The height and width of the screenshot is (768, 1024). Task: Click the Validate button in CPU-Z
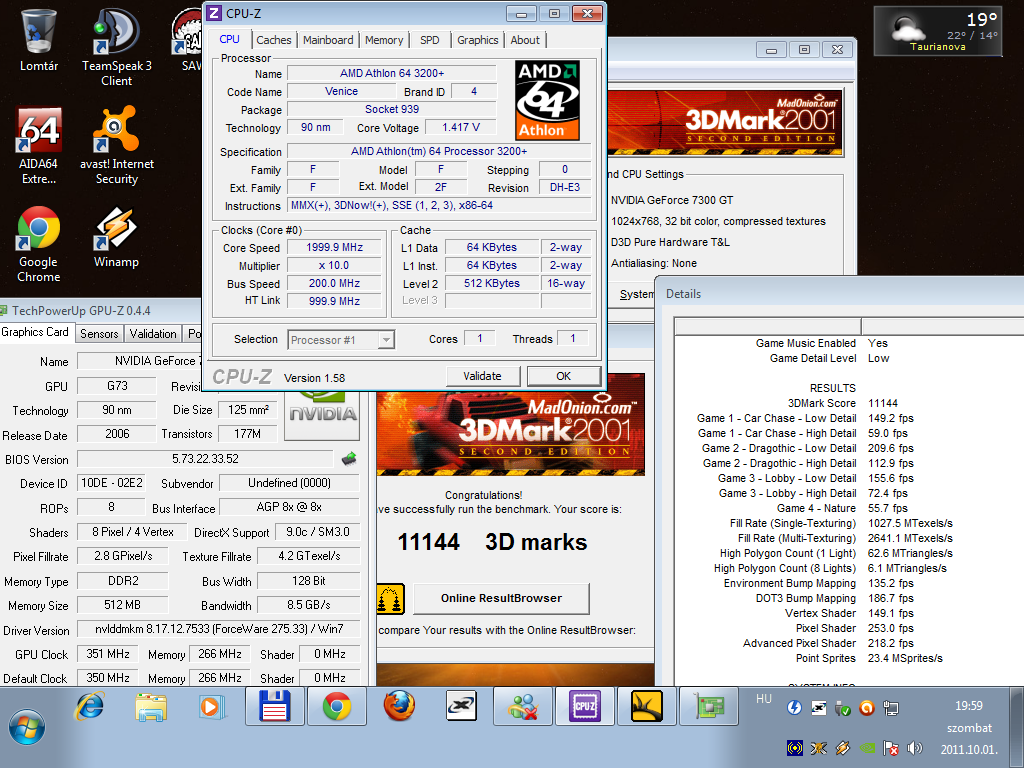(483, 376)
